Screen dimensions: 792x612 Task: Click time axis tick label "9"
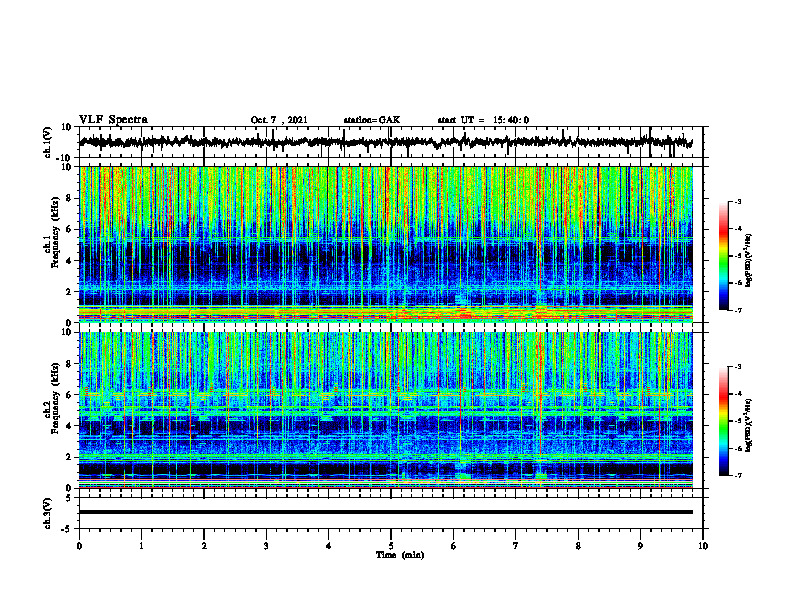point(640,546)
